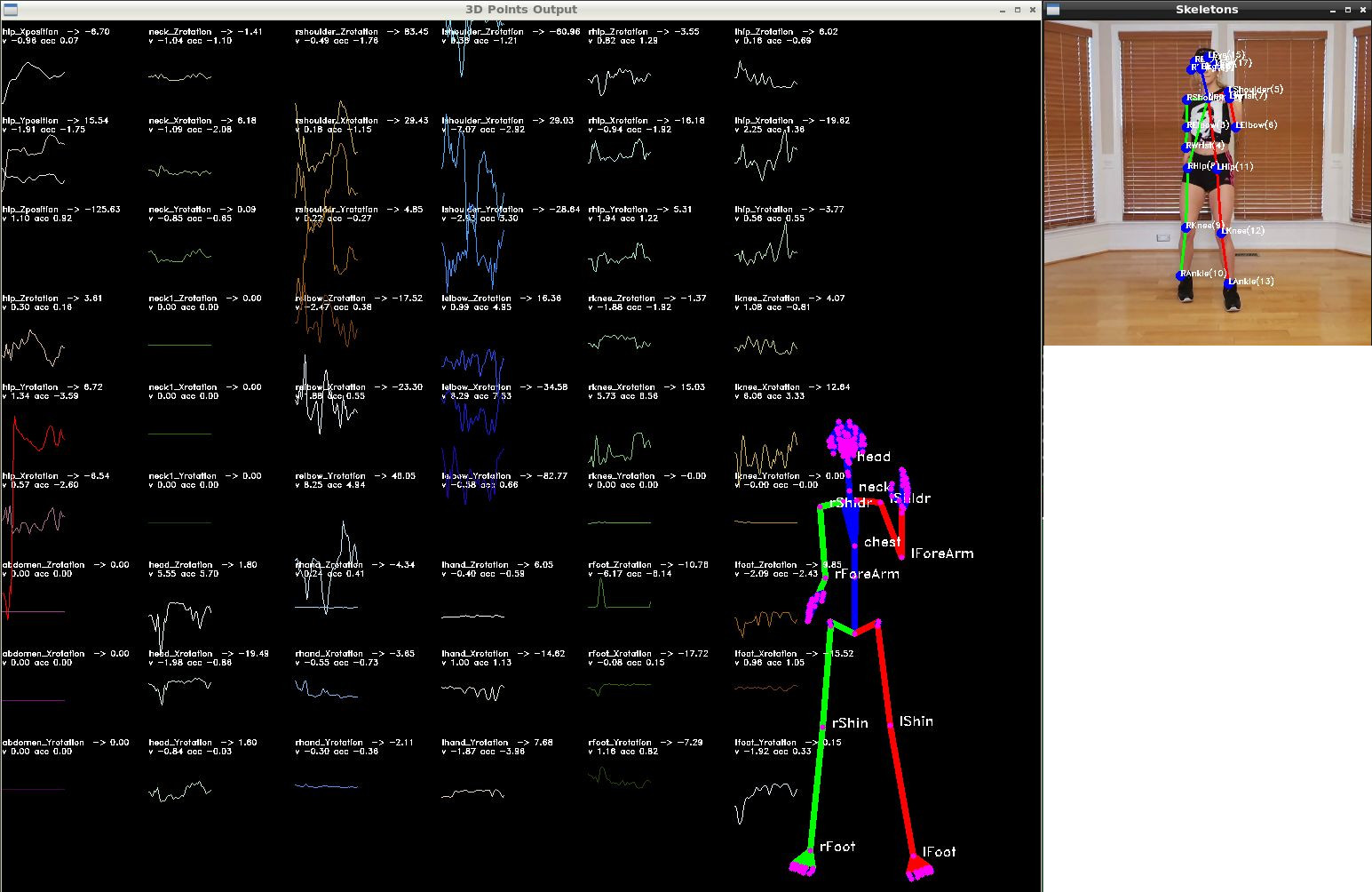Click the hip_Yposition label
Viewport: 1372px width, 892px height.
coord(30,120)
